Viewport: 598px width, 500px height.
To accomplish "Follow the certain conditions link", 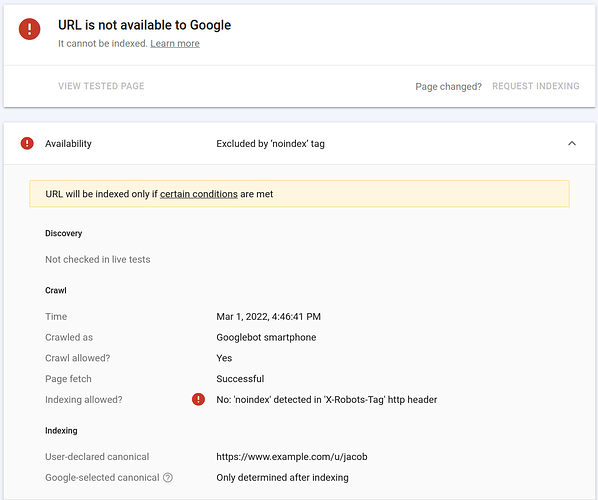I will pyautogui.click(x=199, y=194).
